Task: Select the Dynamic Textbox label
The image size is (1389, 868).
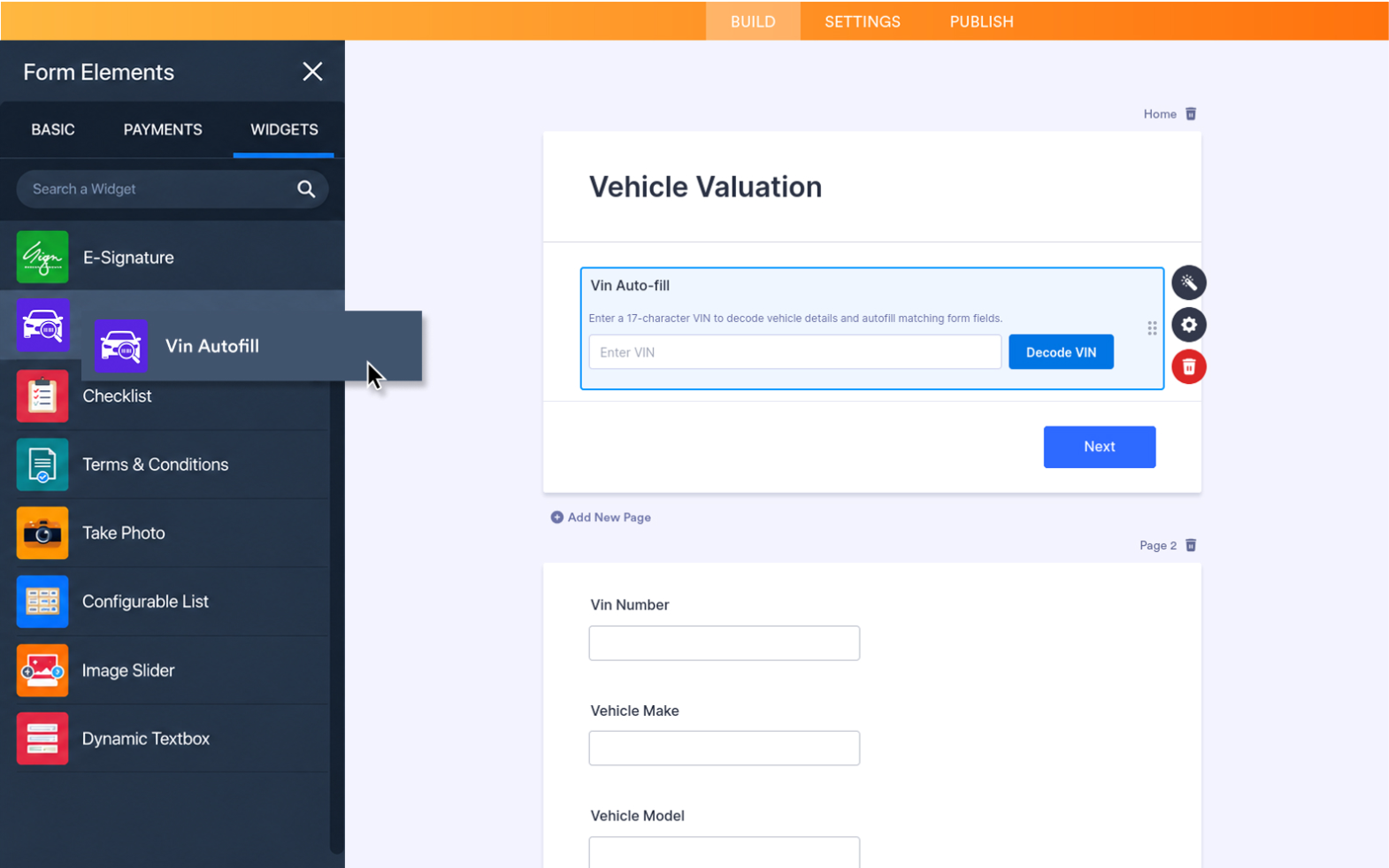Action: click(146, 739)
